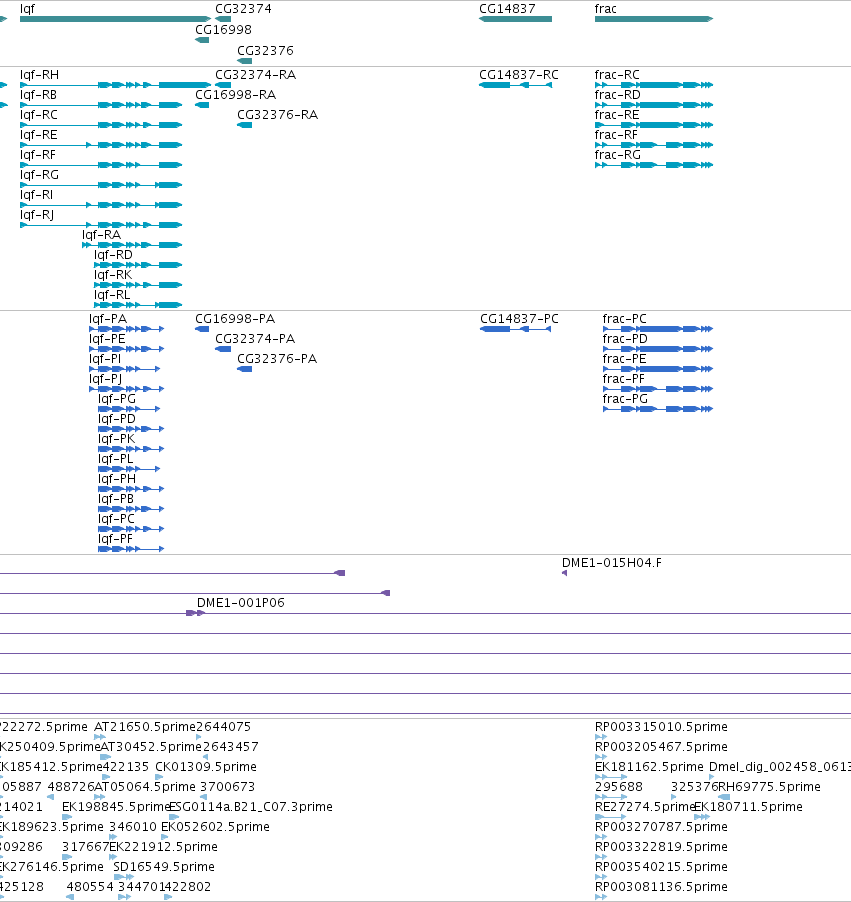Select protein lqf-PF

[x=131, y=549]
